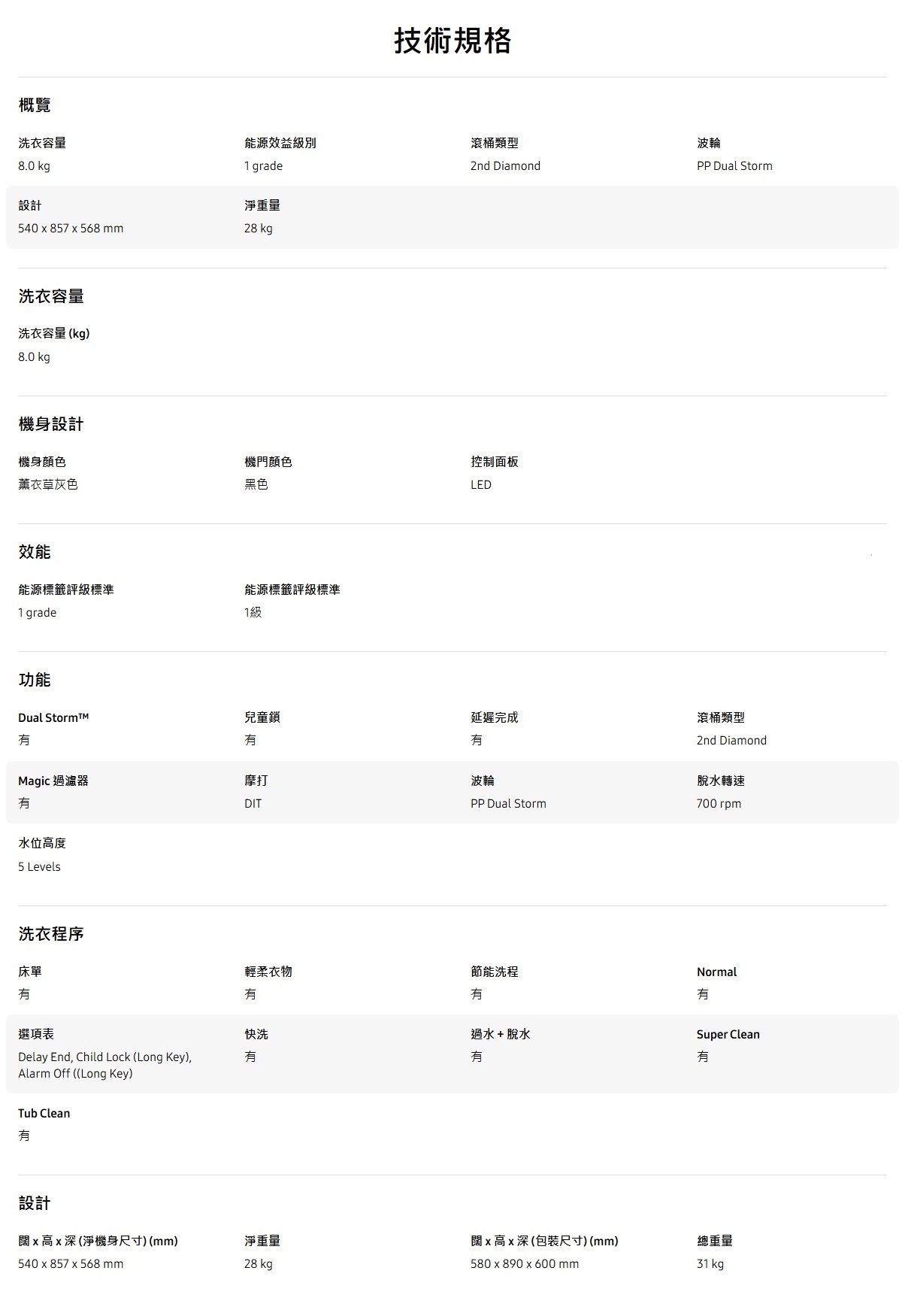Select the Tub Clean program label
The width and height of the screenshot is (902, 1316).
pyautogui.click(x=44, y=1113)
